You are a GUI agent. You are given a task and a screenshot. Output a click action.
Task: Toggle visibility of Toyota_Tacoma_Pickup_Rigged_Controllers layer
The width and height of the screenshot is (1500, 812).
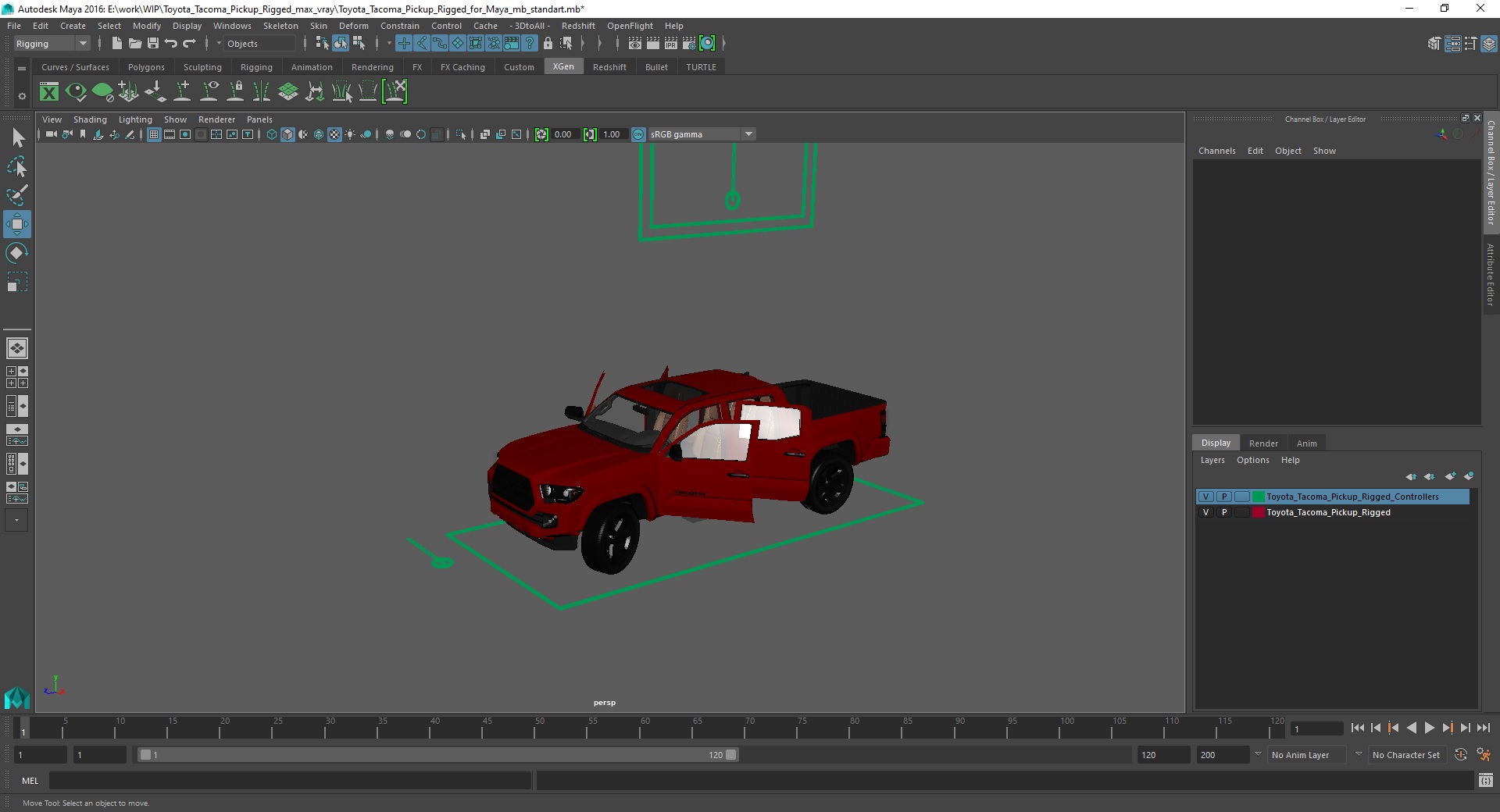1205,497
